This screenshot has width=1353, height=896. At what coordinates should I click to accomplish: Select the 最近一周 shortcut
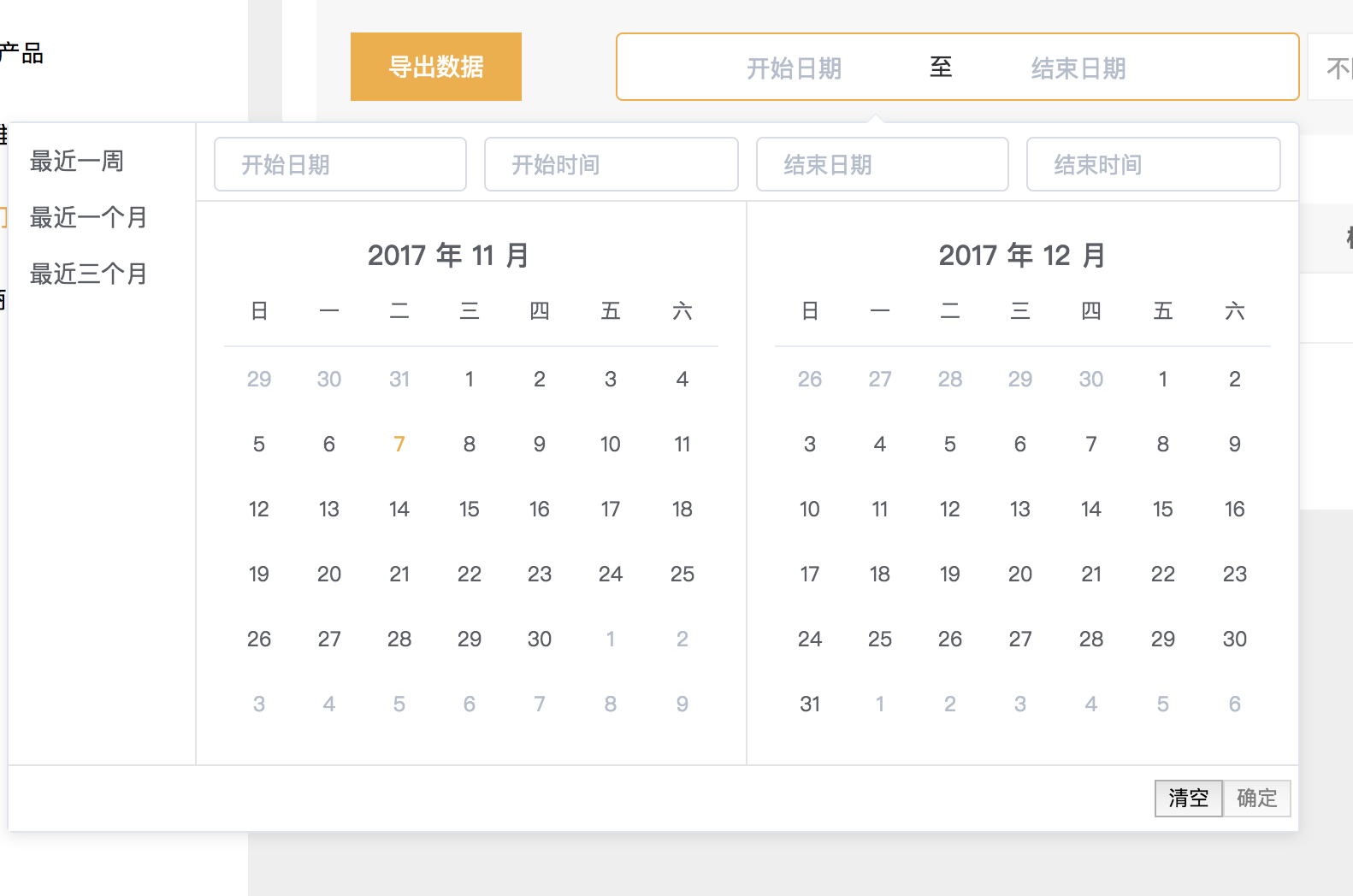tap(77, 161)
